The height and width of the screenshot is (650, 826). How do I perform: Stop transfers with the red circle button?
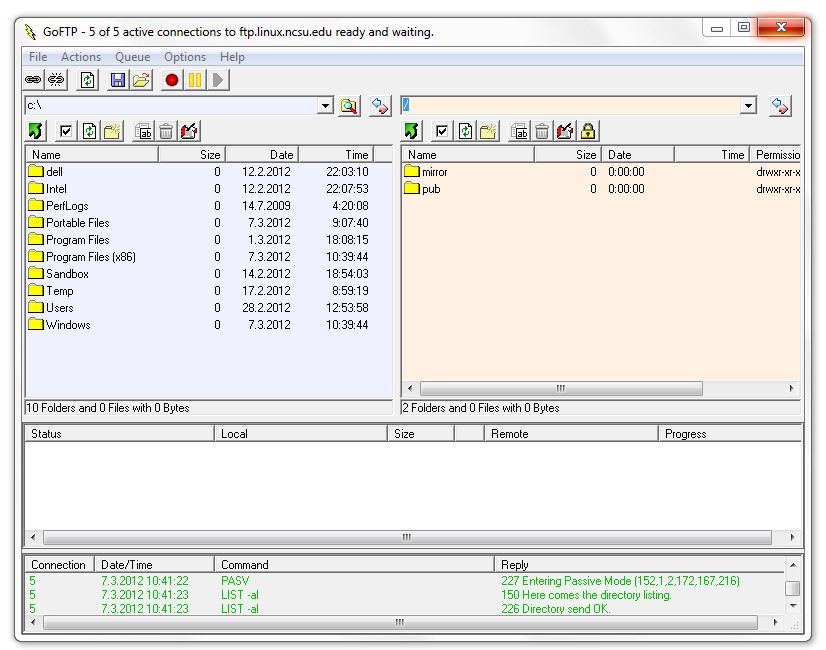pyautogui.click(x=172, y=80)
